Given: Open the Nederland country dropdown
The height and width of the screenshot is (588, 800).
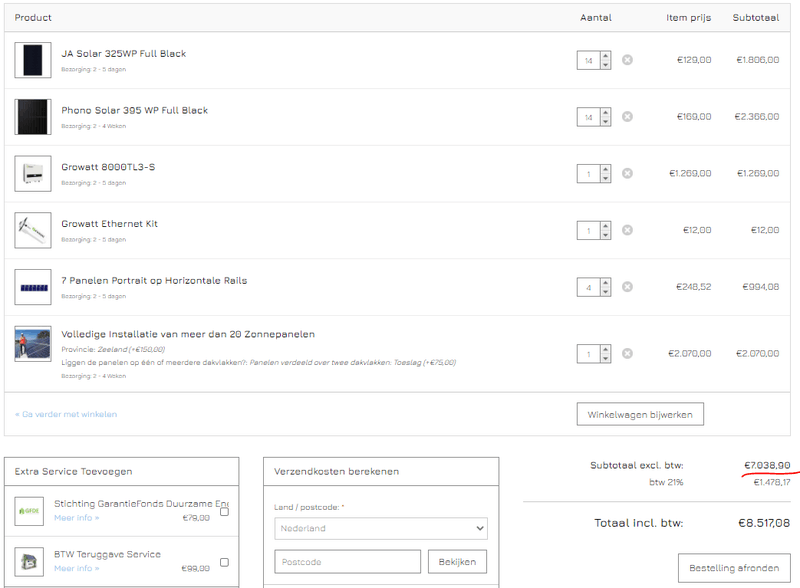Looking at the screenshot, I should point(380,528).
